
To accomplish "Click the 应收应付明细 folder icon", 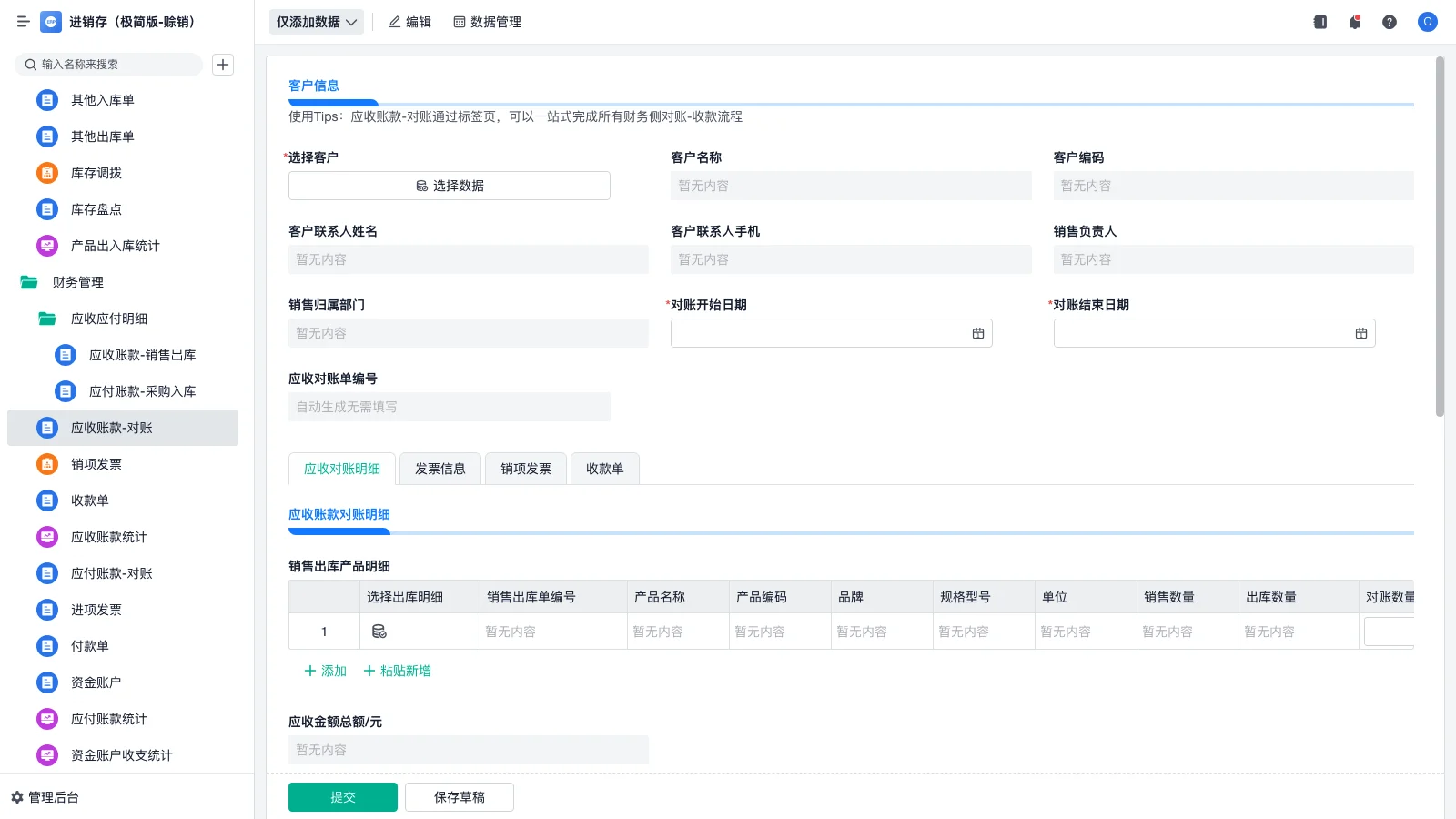I will coord(47,318).
